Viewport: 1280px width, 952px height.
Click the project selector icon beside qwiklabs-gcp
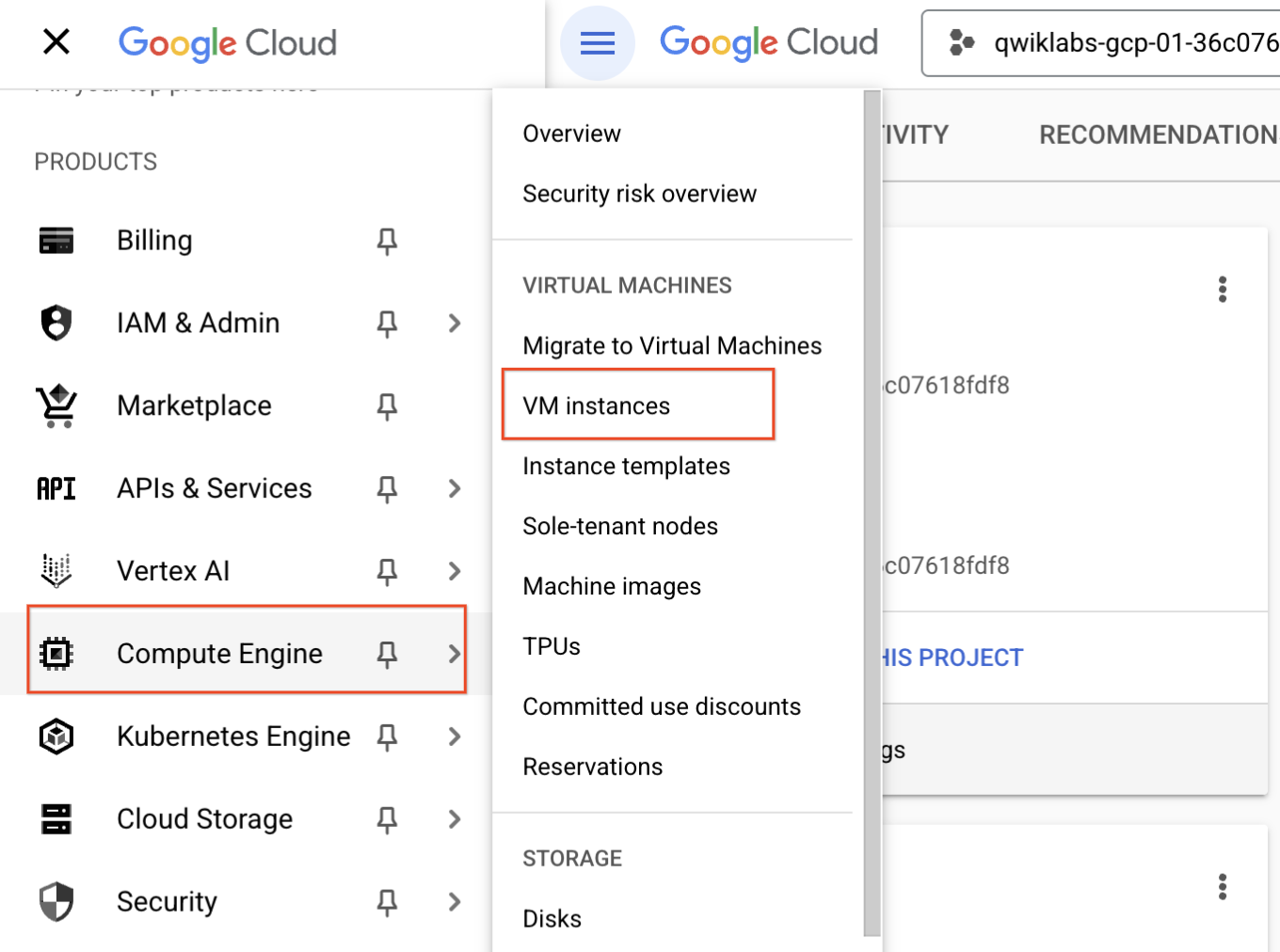pos(961,42)
